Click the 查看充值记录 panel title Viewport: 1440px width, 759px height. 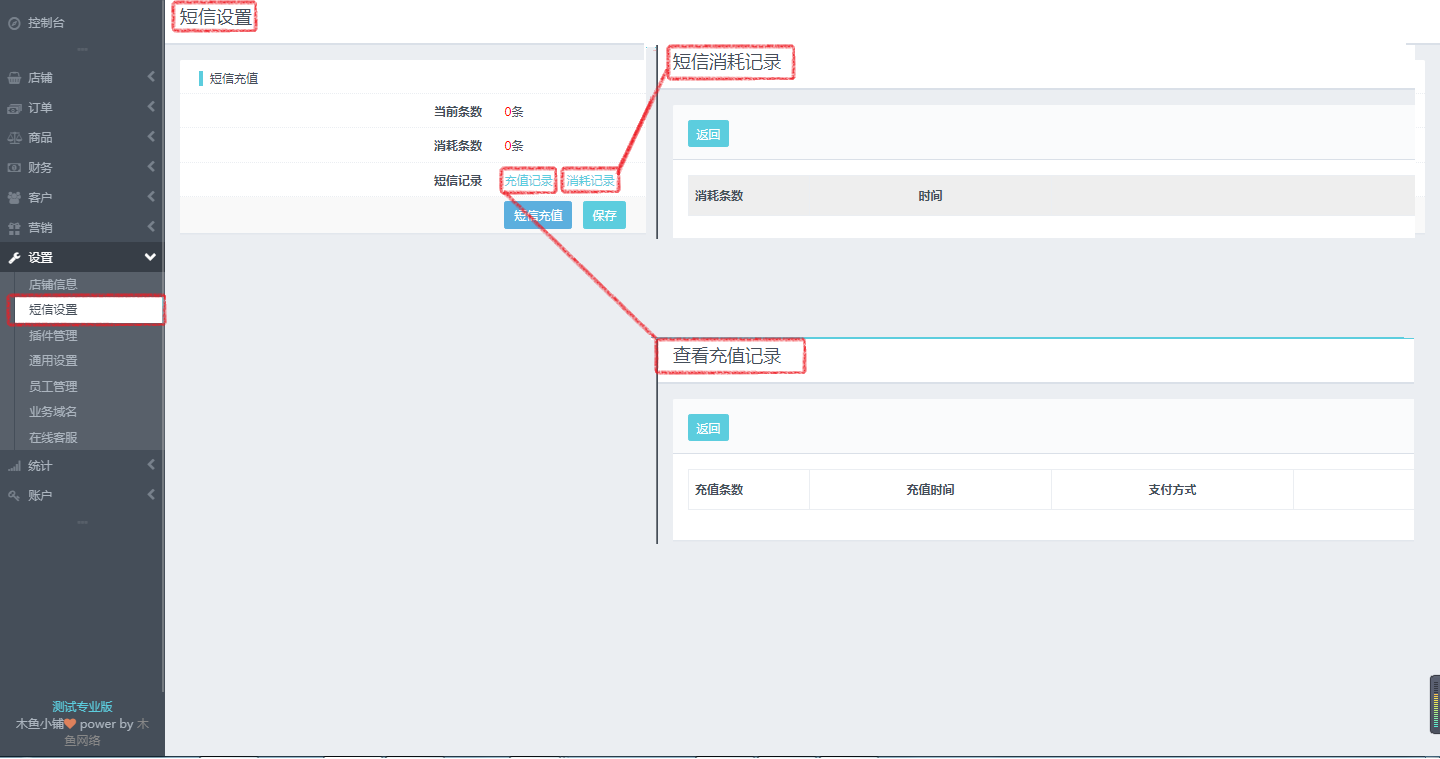point(727,356)
